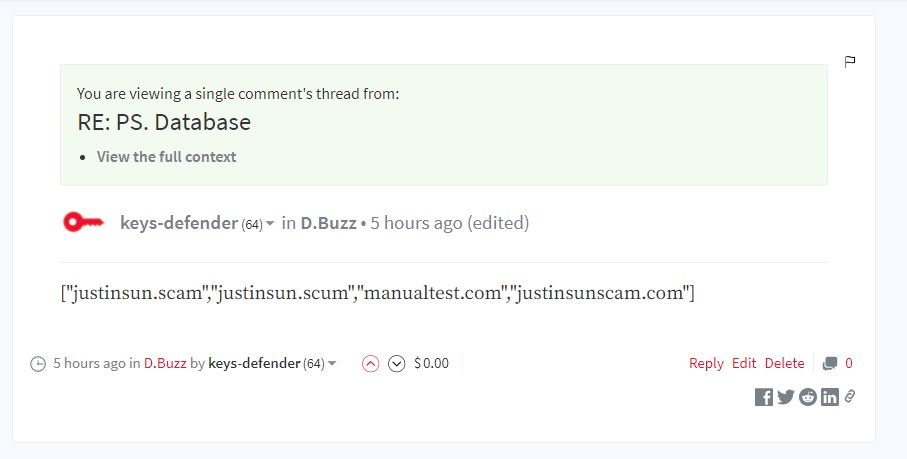Viewport: 907px width, 459px height.
Task: Open the replies count comment bubble icon
Action: 829,364
